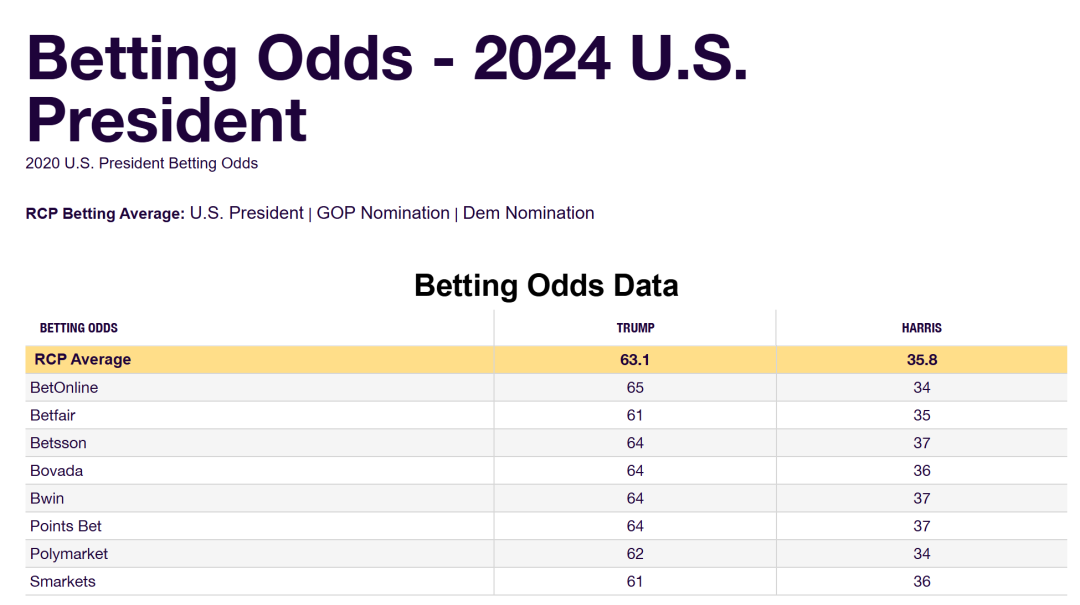The height and width of the screenshot is (605, 1080).
Task: Click the Smarkets row label
Action: click(x=63, y=581)
